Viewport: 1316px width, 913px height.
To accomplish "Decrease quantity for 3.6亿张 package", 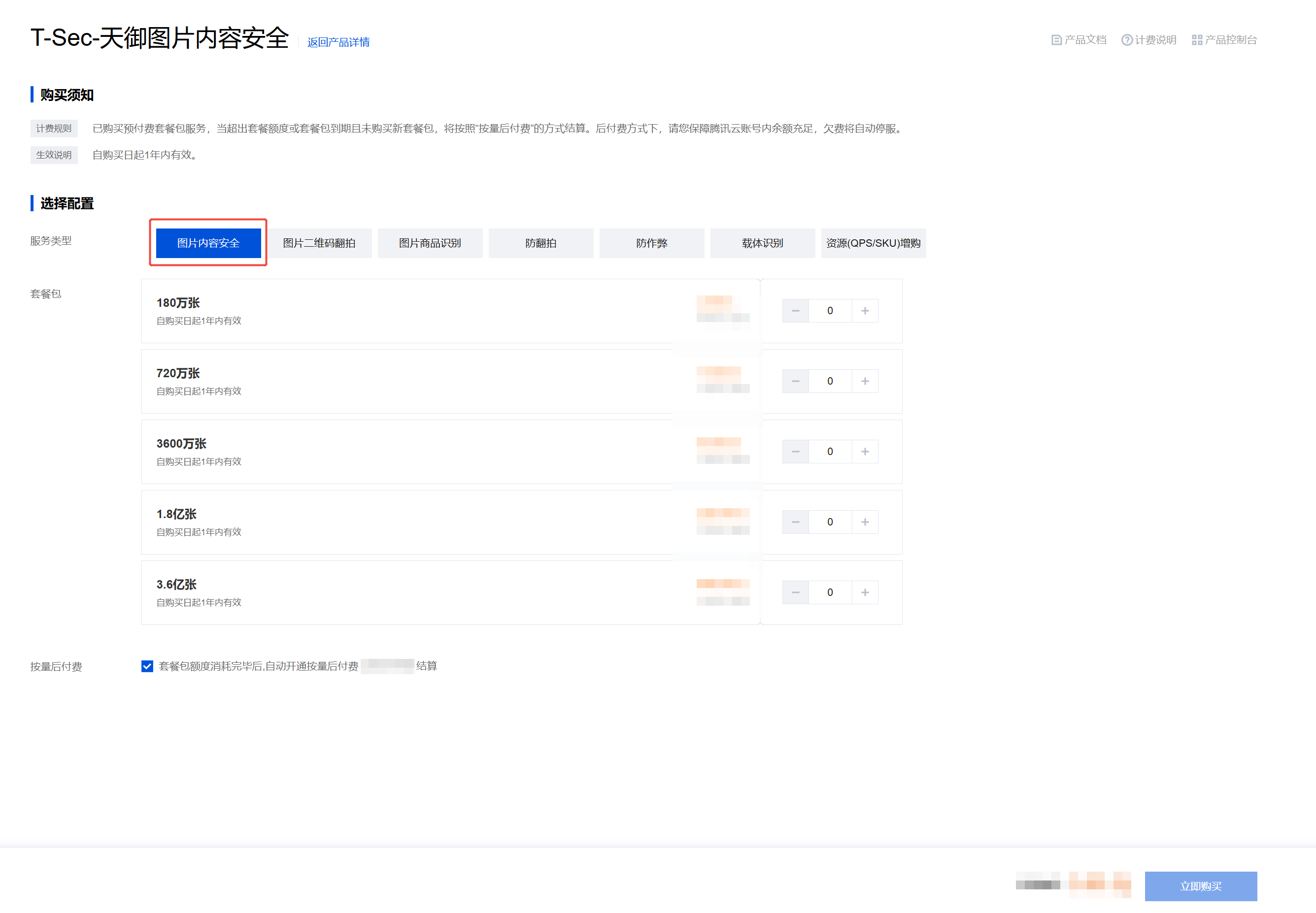I will [795, 592].
